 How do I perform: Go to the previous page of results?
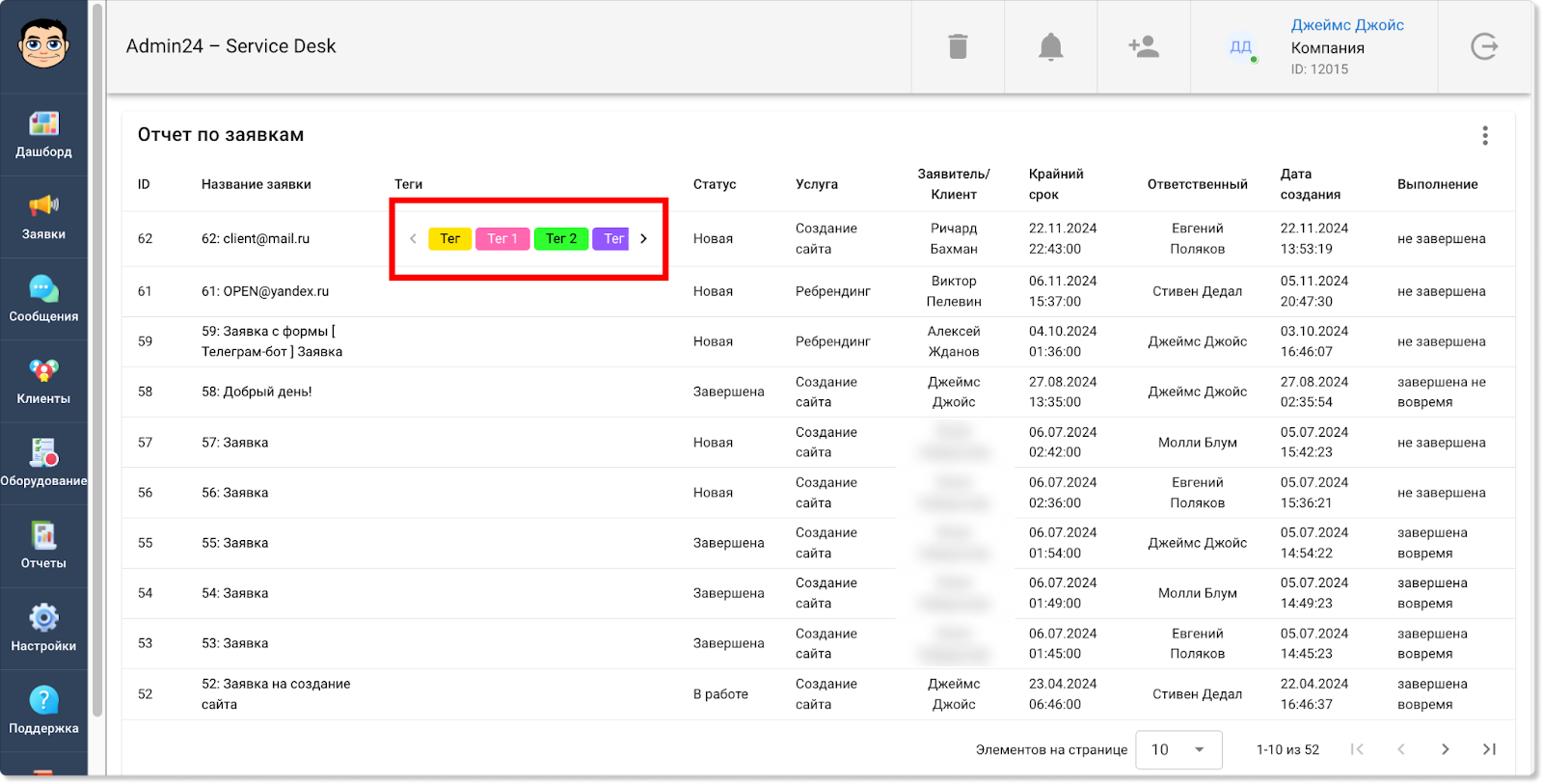tap(1401, 749)
